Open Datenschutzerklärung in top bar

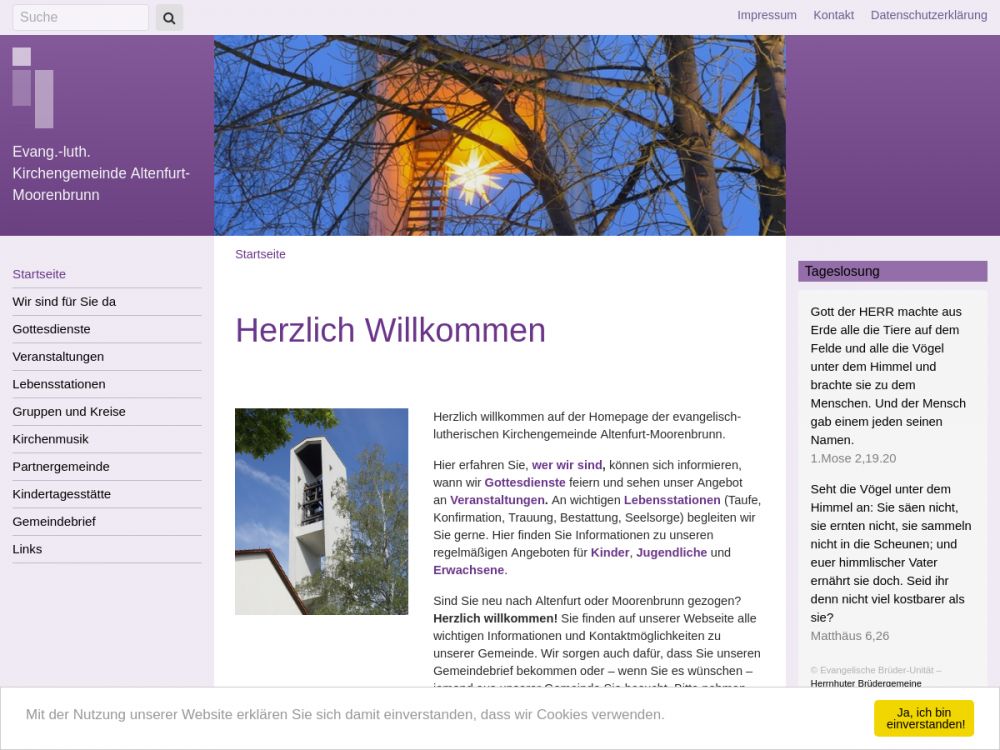(x=928, y=15)
